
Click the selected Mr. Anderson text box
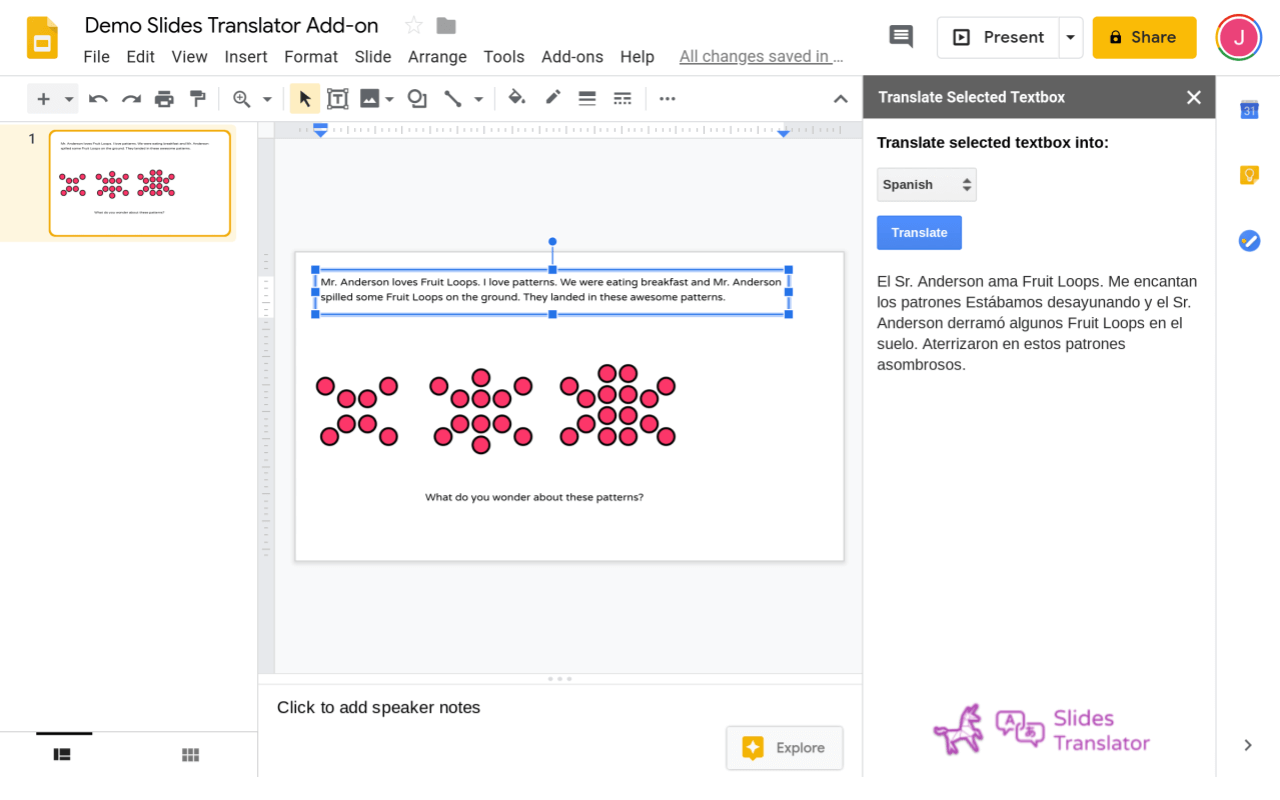tap(551, 290)
